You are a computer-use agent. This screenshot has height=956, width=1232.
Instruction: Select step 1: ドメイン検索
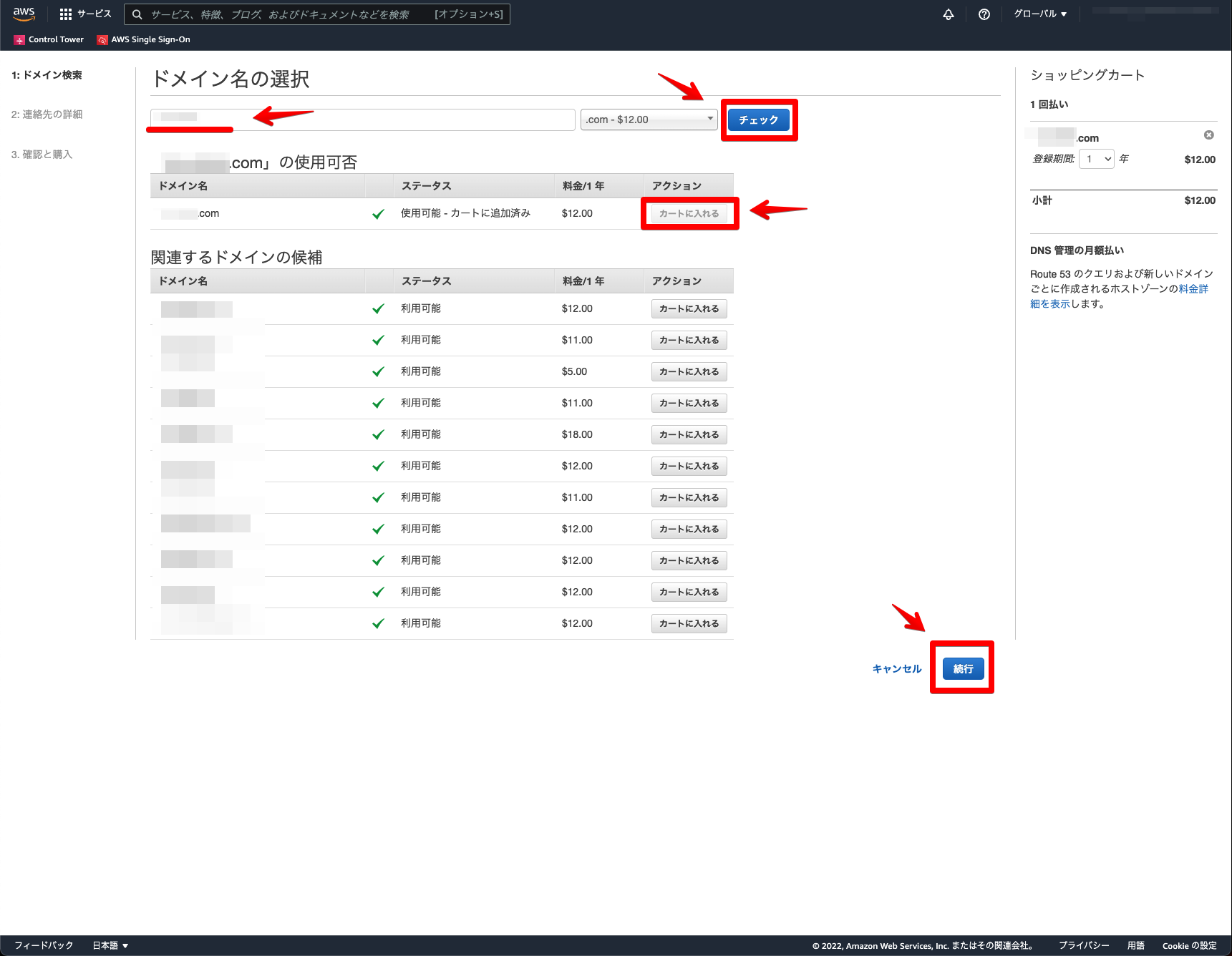tap(47, 75)
